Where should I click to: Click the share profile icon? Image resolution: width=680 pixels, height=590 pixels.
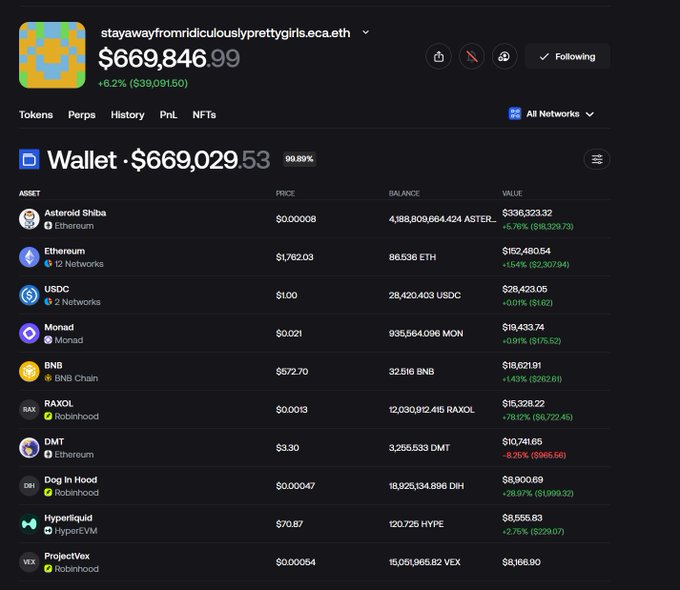(x=438, y=56)
